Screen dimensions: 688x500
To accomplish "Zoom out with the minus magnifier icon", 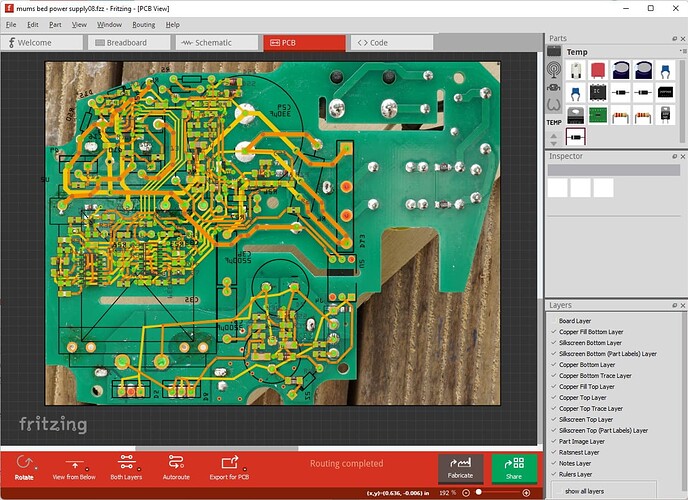I will coord(466,493).
